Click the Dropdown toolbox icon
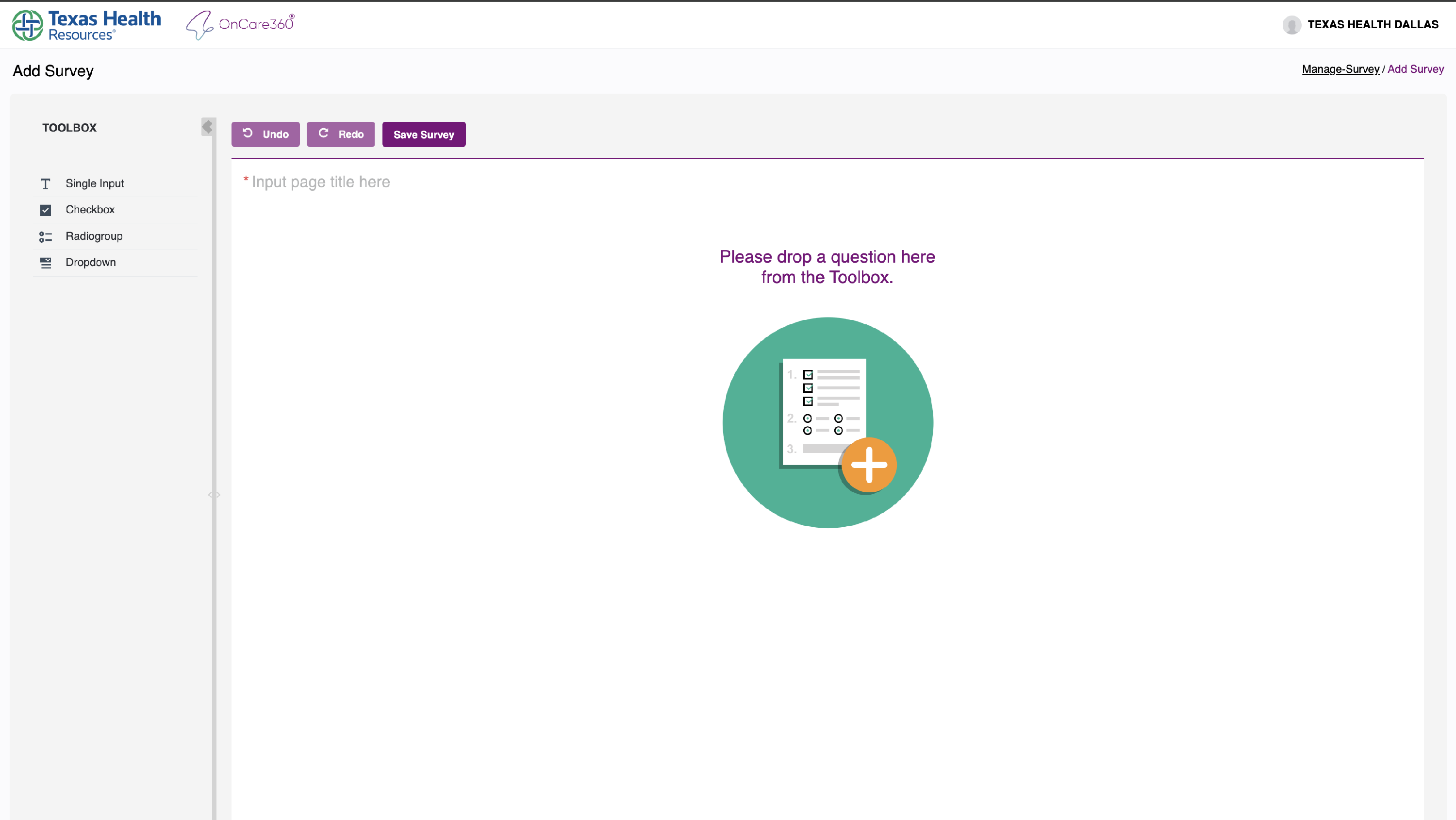The width and height of the screenshot is (1456, 820). [x=45, y=263]
